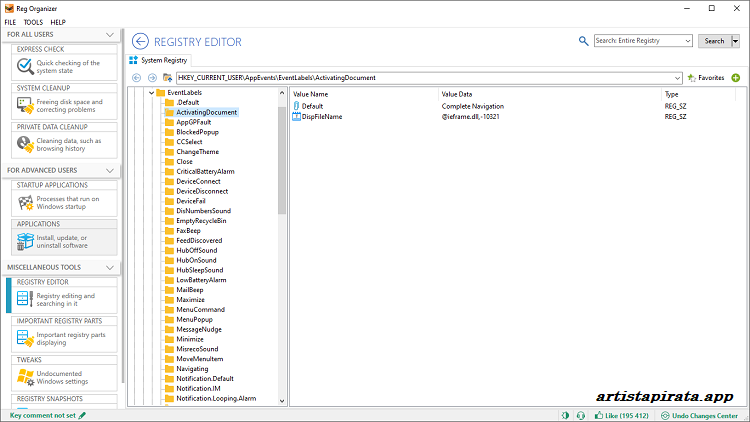
Task: Navigate back with address bar left arrow
Action: coord(136,78)
